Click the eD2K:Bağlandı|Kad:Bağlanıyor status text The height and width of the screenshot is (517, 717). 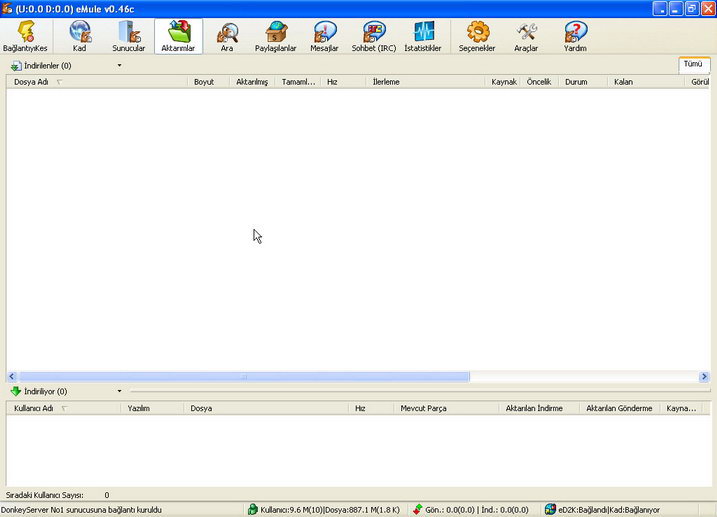[609, 510]
